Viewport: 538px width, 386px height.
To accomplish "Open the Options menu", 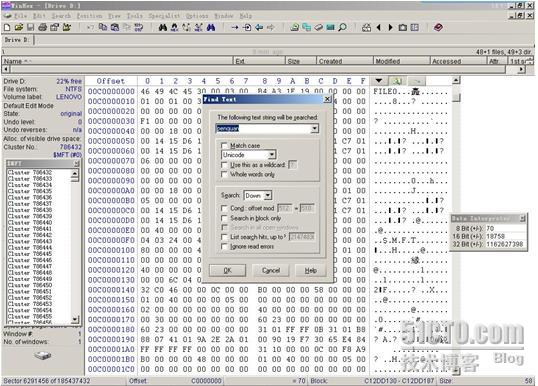I will (197, 16).
